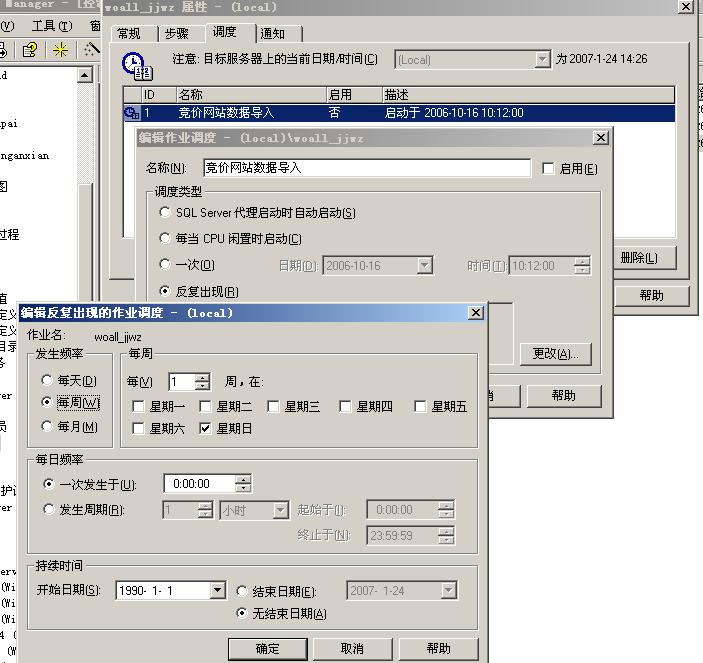Open the 结束日期 date dropdown arrow

click(x=448, y=590)
